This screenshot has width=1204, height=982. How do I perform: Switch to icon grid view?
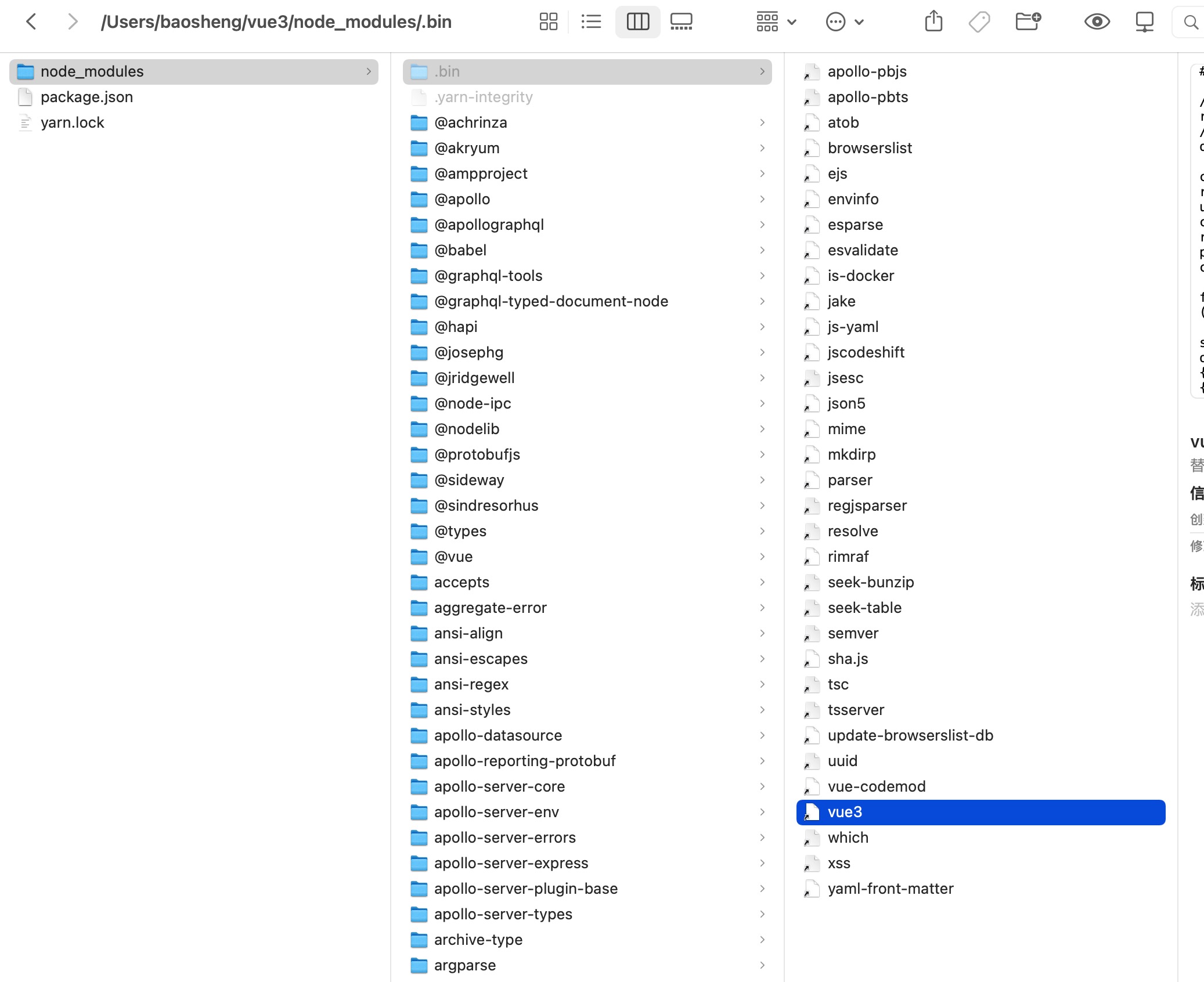tap(548, 22)
